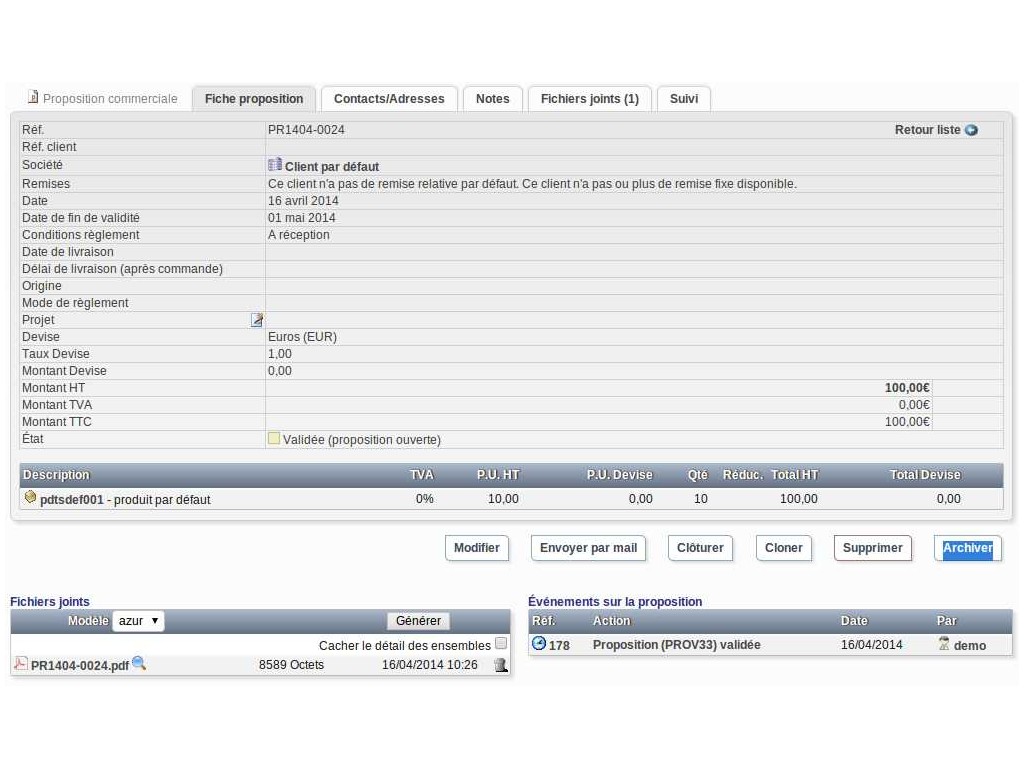Click the Fichiers joints section heading

(50, 601)
